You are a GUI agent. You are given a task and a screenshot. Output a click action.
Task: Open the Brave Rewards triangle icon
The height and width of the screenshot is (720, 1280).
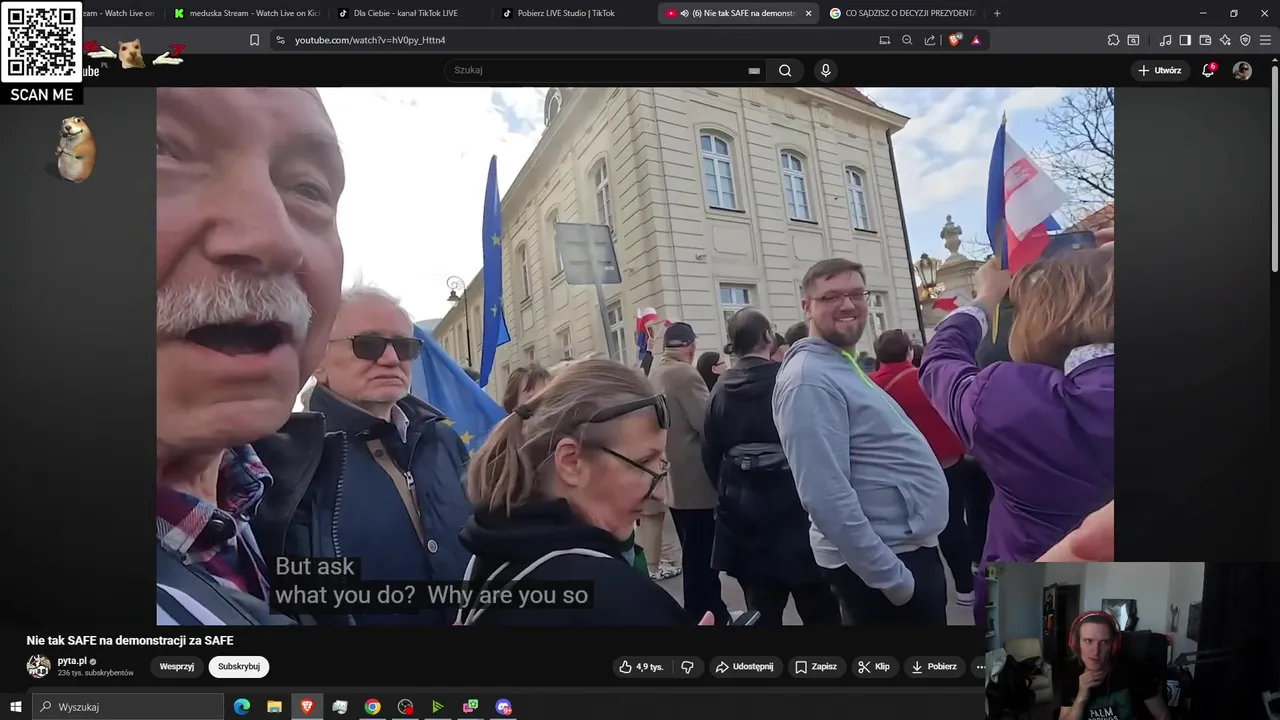[976, 40]
